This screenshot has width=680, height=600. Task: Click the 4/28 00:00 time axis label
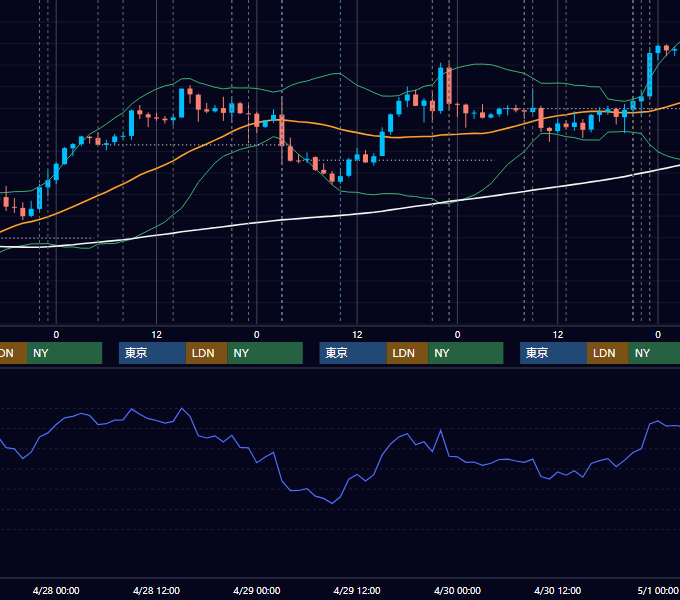point(56,590)
